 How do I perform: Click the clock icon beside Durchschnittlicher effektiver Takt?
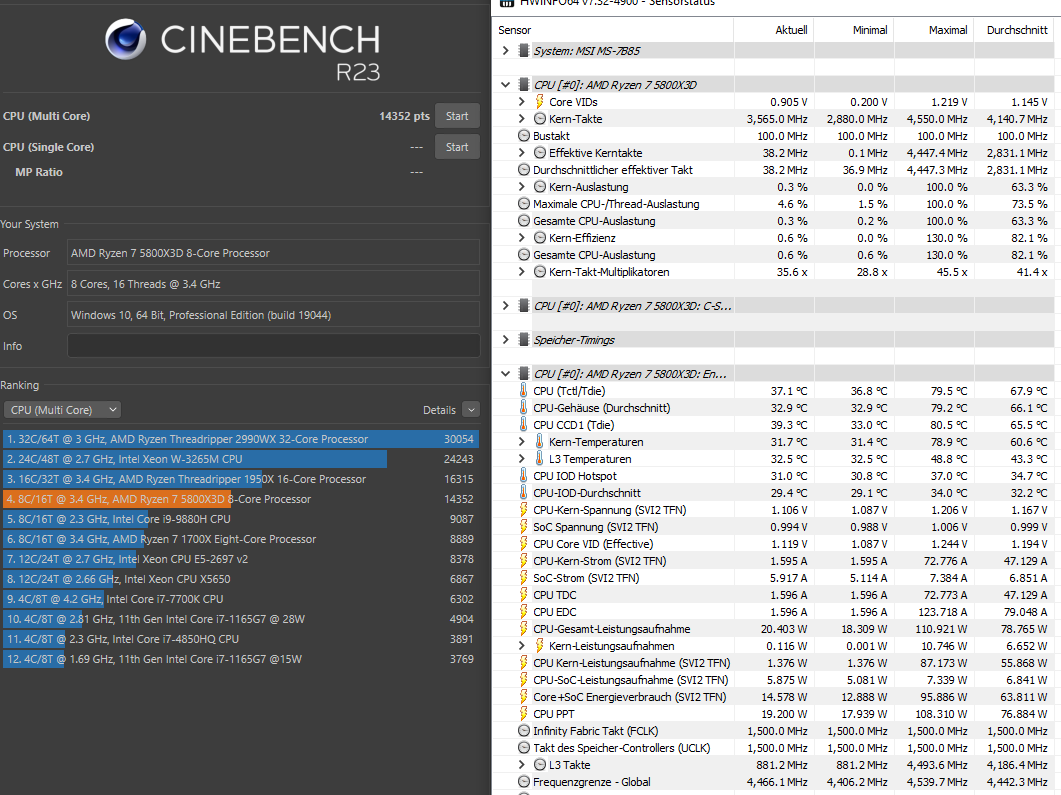tap(524, 170)
